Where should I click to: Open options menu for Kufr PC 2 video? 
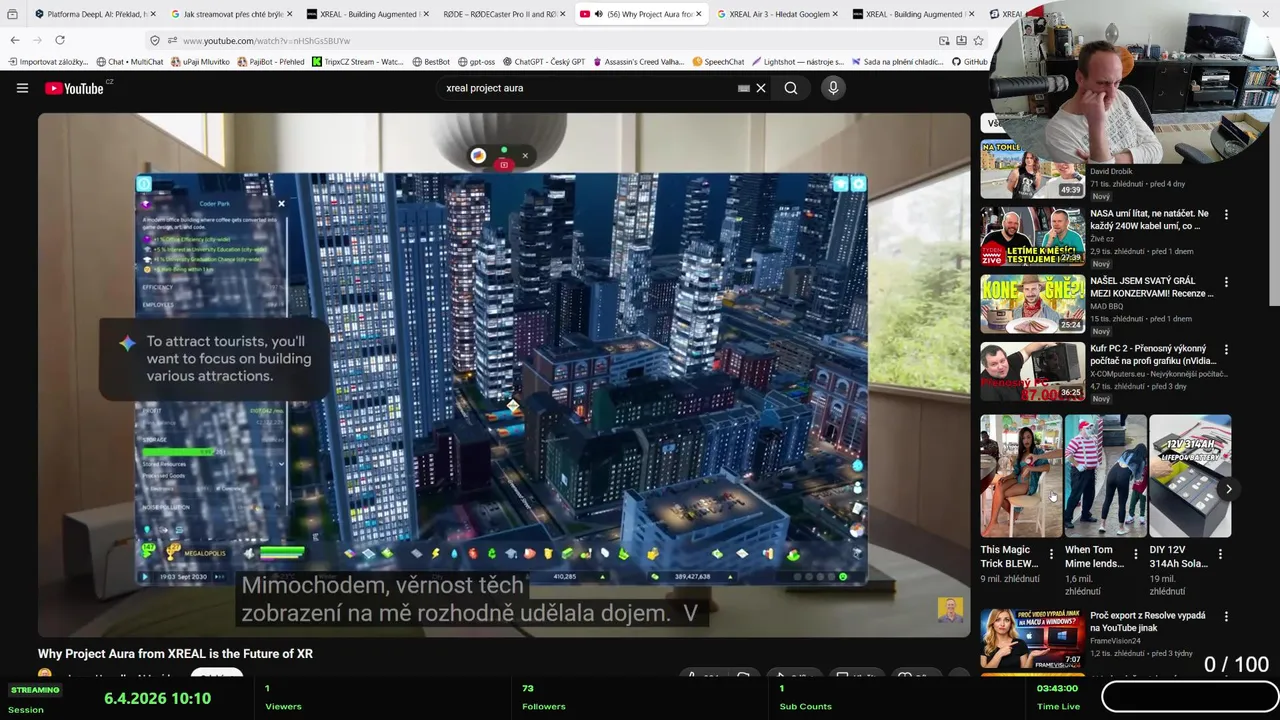point(1226,351)
